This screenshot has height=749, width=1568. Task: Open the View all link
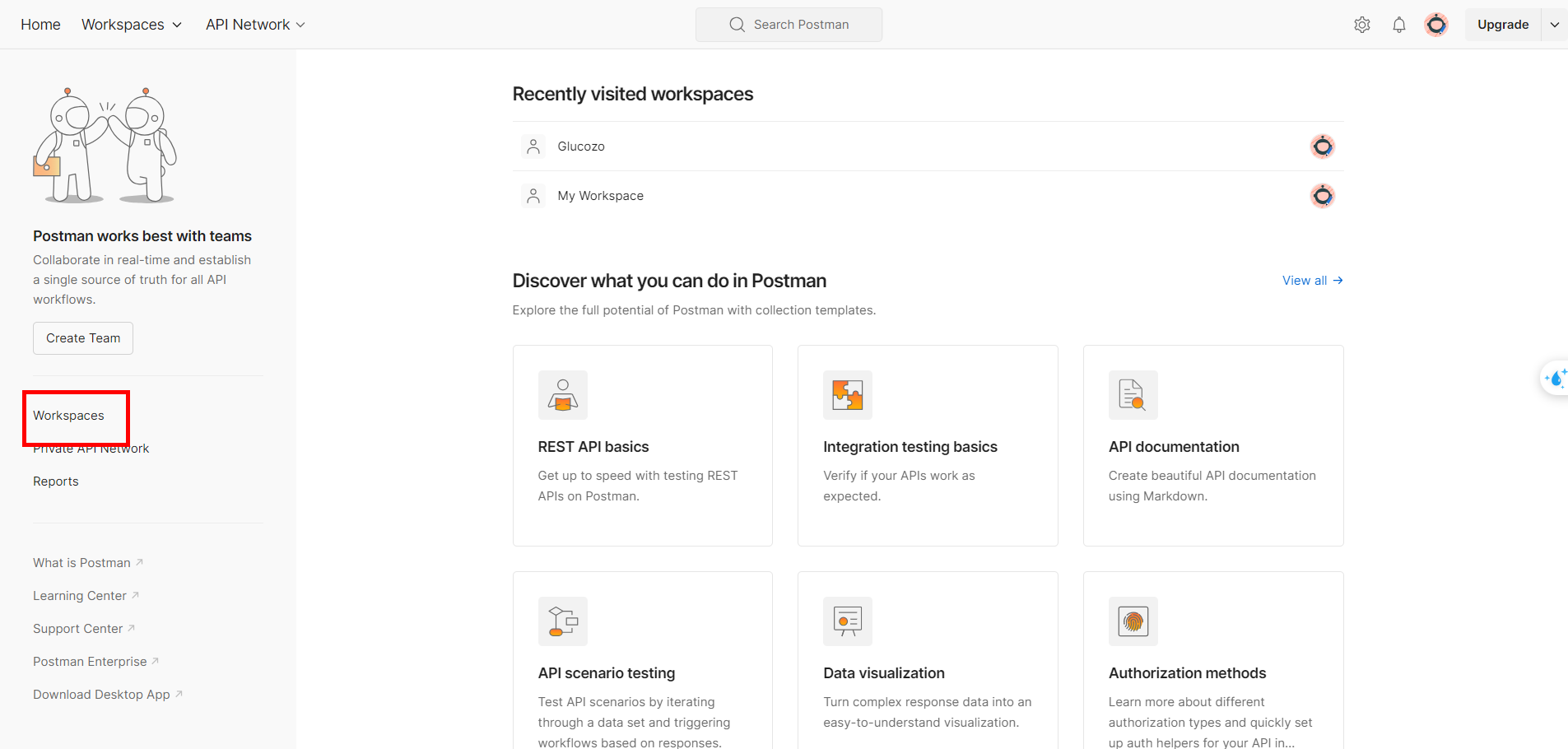click(x=1313, y=281)
